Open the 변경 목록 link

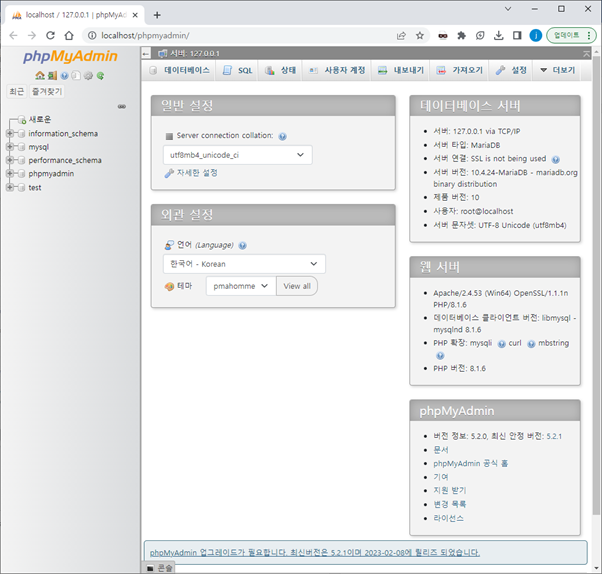[x=450, y=505]
